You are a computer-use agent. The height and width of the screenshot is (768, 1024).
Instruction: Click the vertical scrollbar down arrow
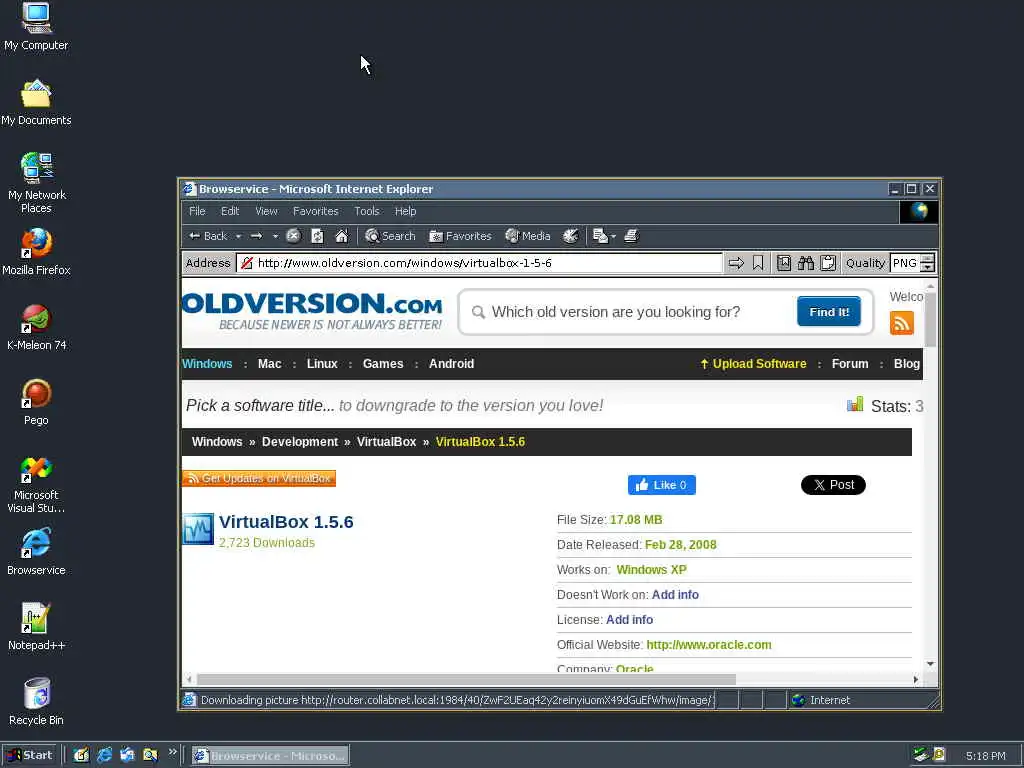coord(931,664)
